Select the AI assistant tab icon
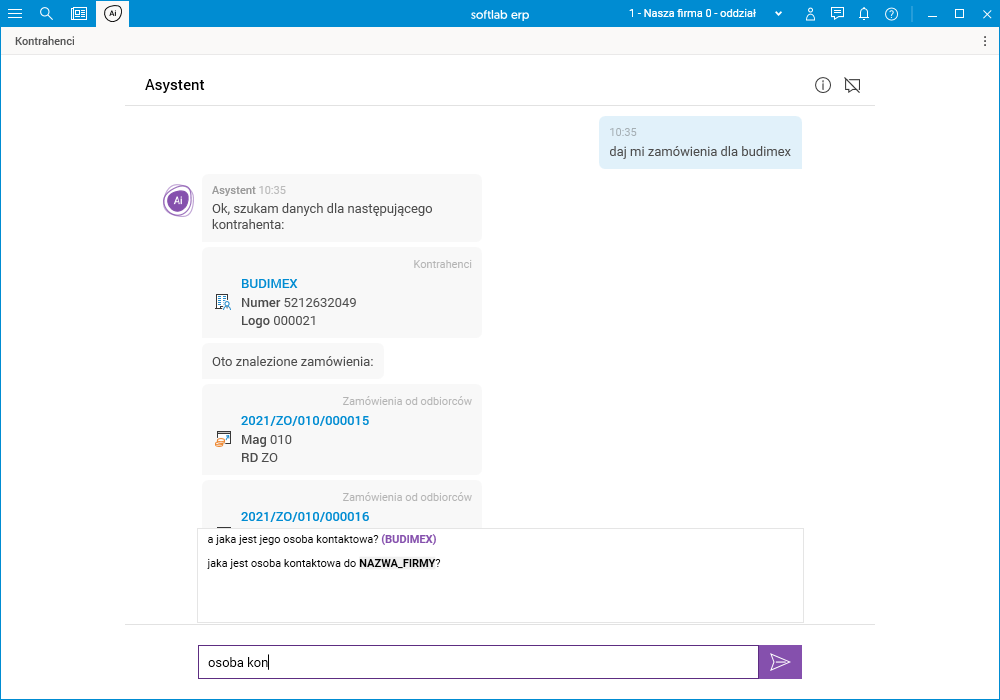 click(112, 14)
